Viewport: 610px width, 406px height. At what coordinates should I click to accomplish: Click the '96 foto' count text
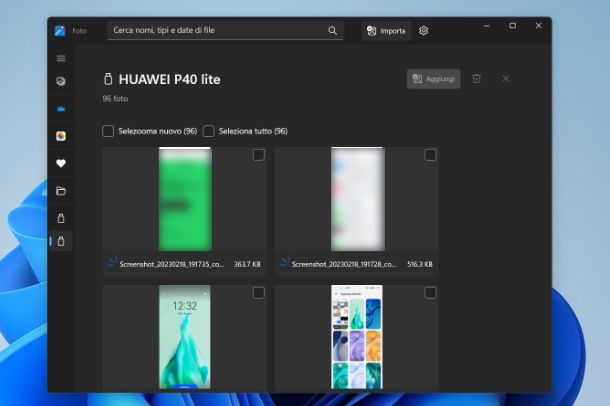[x=115, y=98]
